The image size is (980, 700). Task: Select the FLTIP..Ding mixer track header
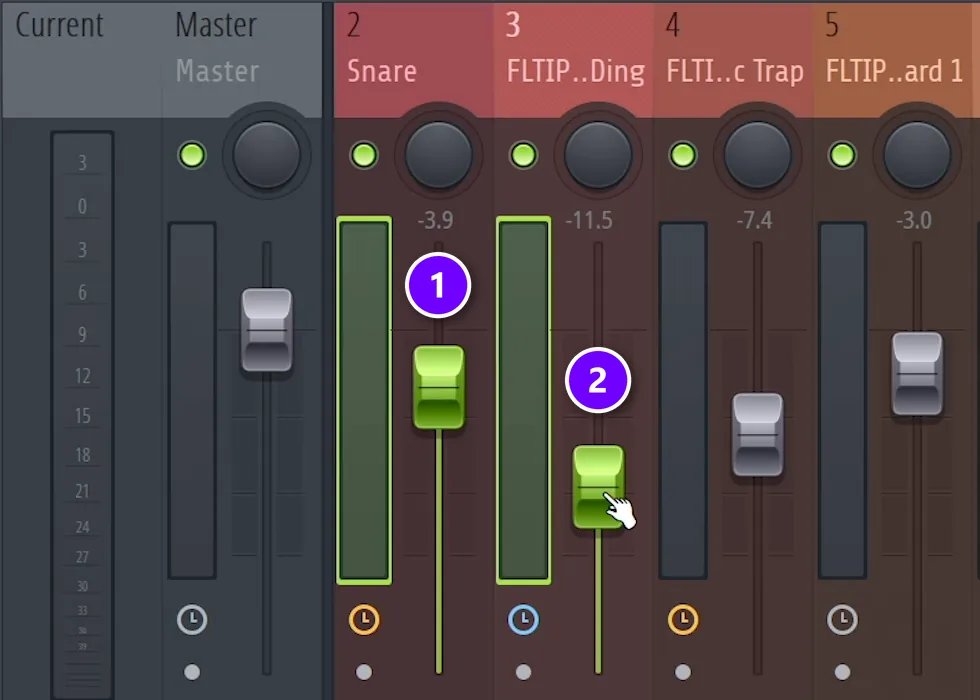(x=573, y=59)
